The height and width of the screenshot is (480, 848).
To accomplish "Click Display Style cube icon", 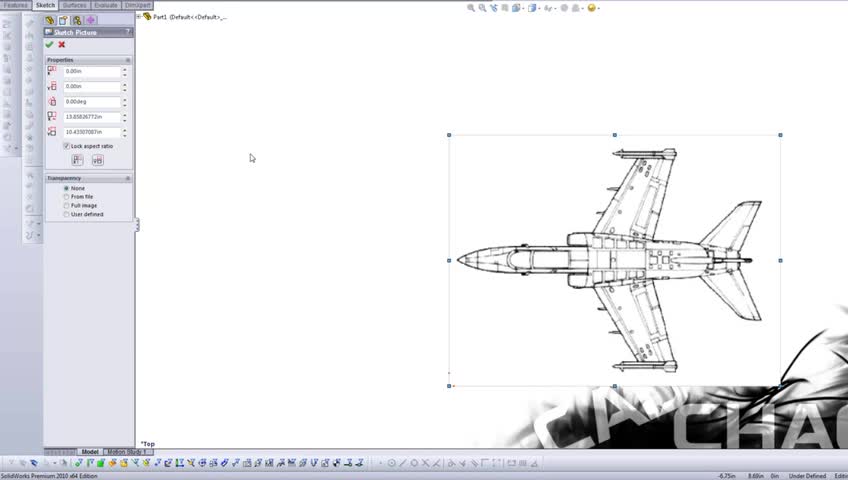I will point(532,8).
